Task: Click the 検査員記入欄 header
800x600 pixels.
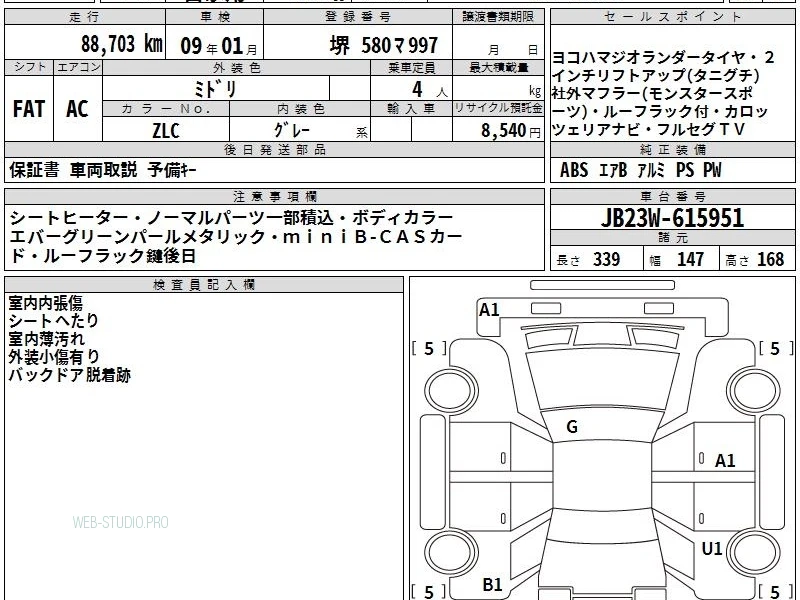Action: point(204,285)
